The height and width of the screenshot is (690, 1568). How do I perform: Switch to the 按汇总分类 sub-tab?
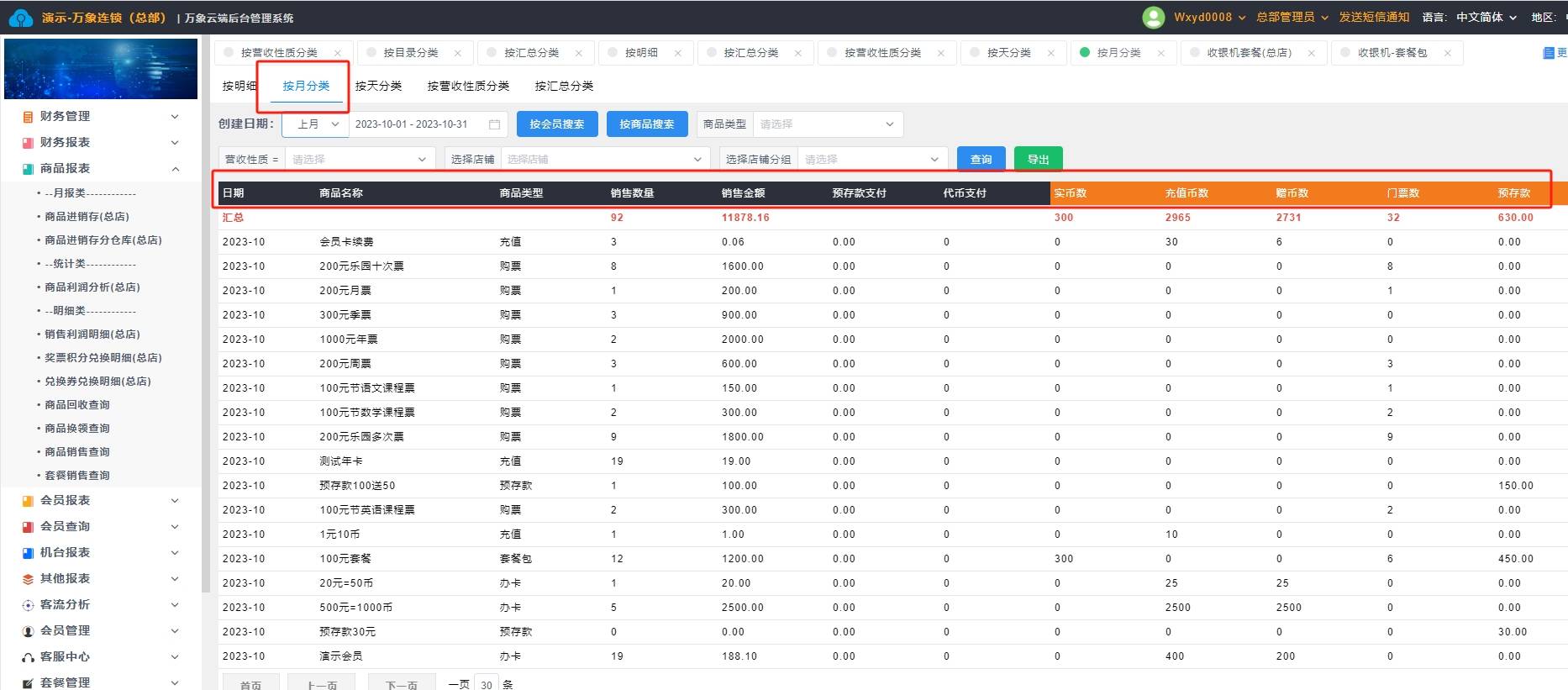coord(564,86)
